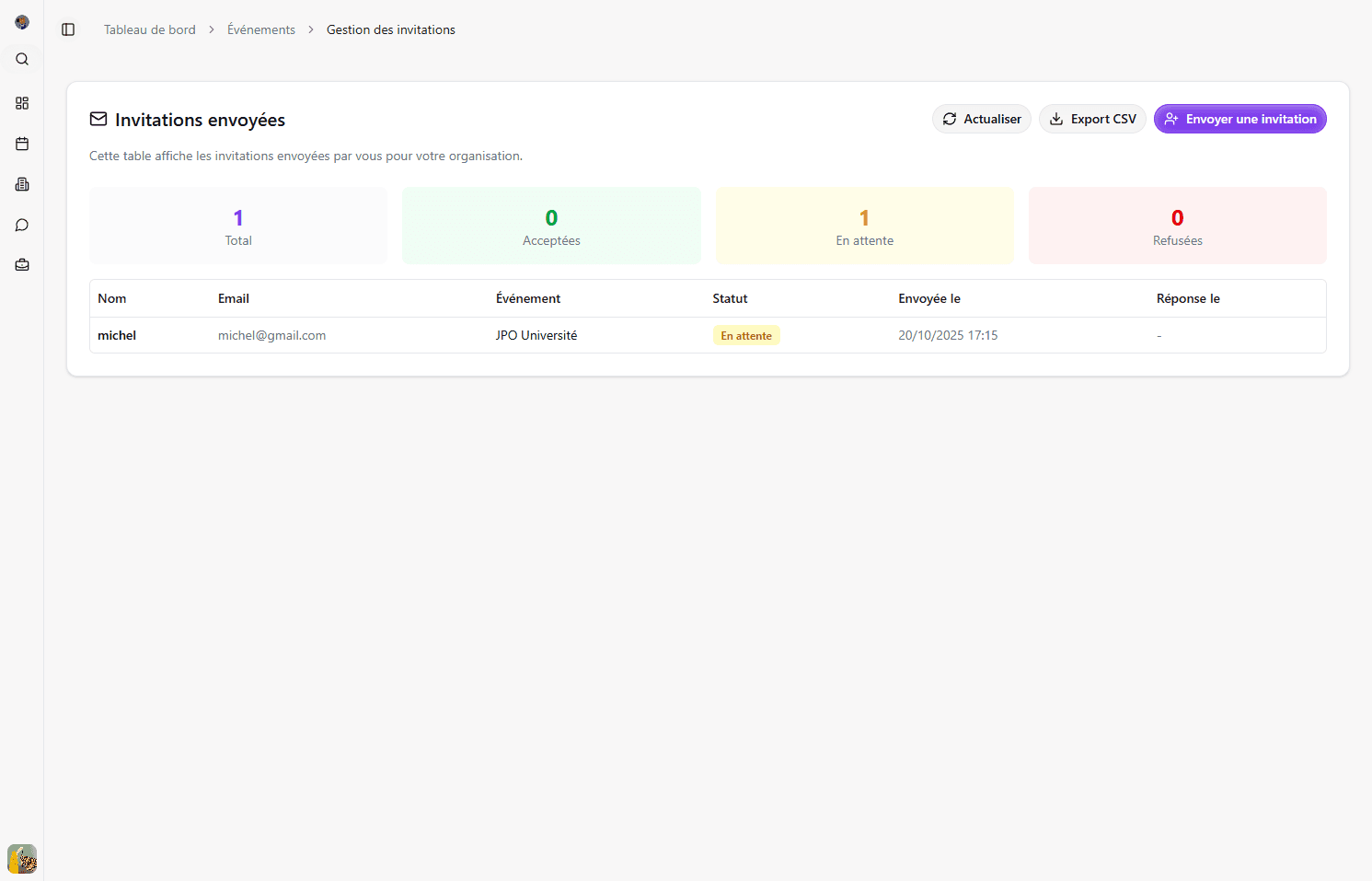
Task: Export invitations with Export CSV button
Action: pyautogui.click(x=1092, y=119)
